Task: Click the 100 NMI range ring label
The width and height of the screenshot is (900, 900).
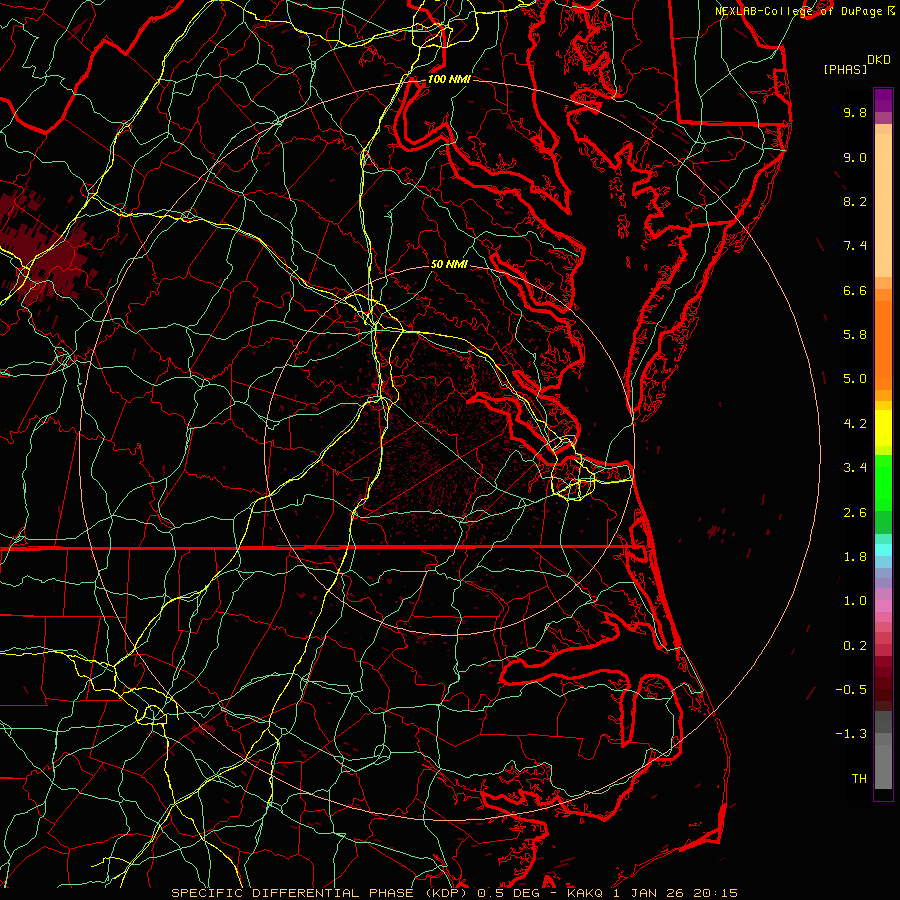Action: click(449, 79)
